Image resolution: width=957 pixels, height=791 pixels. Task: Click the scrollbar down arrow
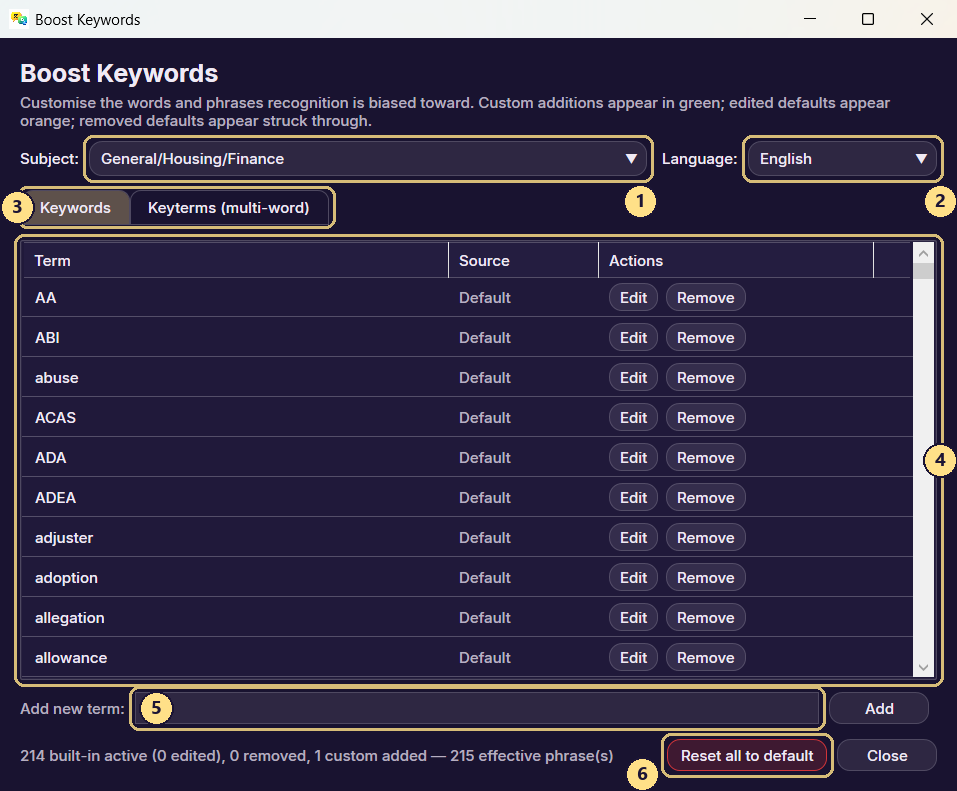click(x=923, y=667)
